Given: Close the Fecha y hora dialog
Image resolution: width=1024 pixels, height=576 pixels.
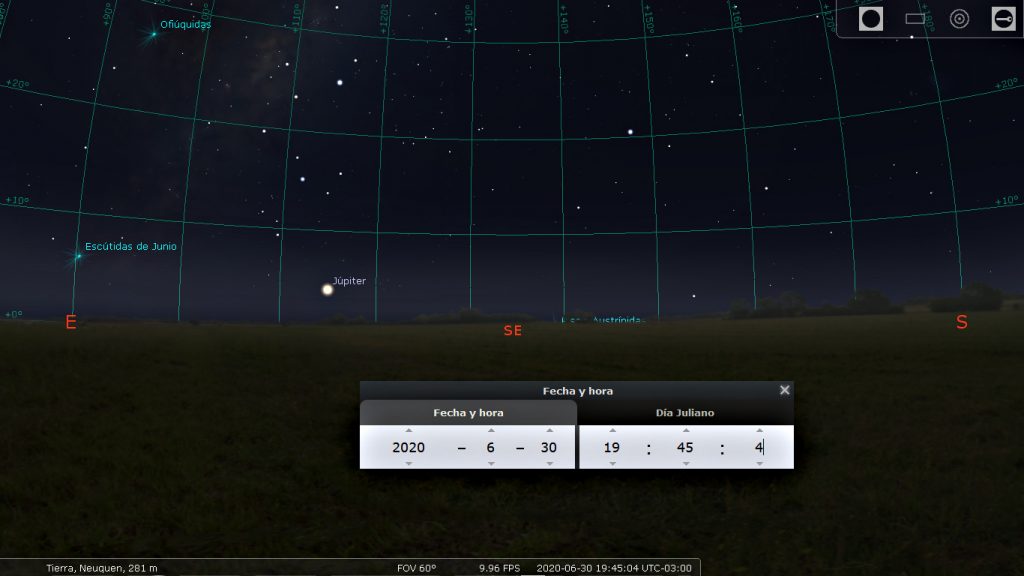Looking at the screenshot, I should [x=784, y=390].
